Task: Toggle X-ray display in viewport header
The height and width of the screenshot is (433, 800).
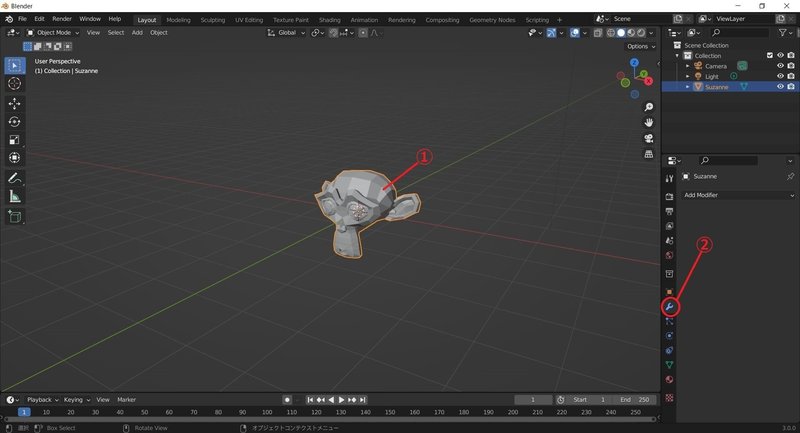Action: point(597,33)
